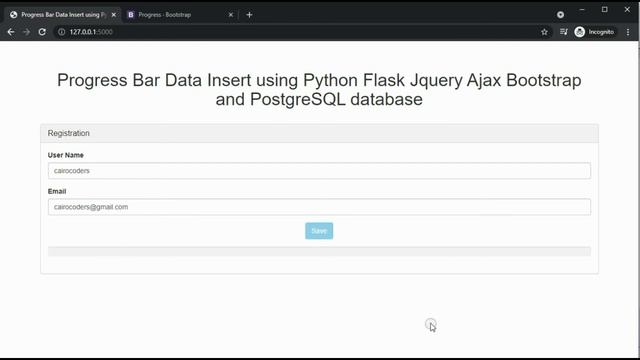Reload the current page

42,32
